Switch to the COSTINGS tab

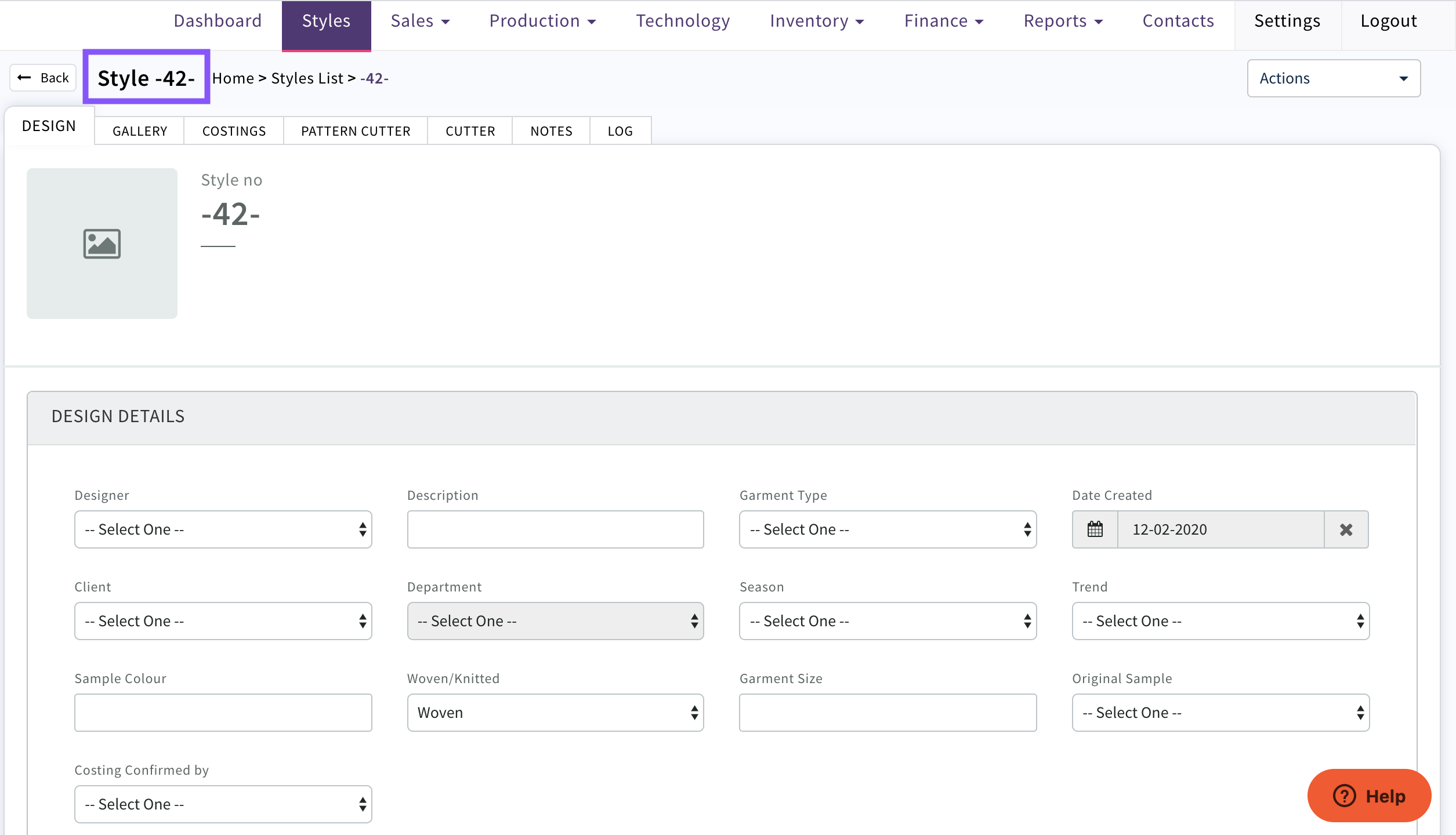(x=234, y=131)
